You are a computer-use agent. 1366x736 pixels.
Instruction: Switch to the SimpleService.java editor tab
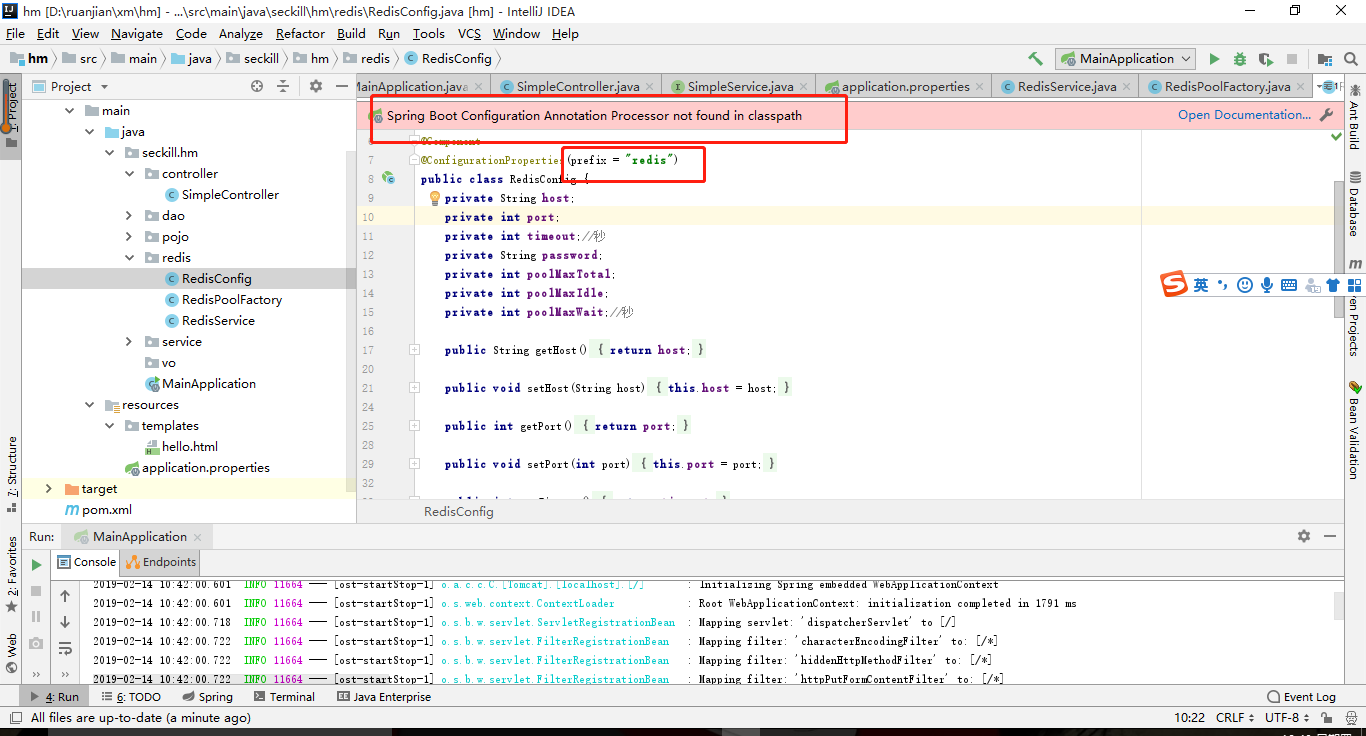[740, 87]
